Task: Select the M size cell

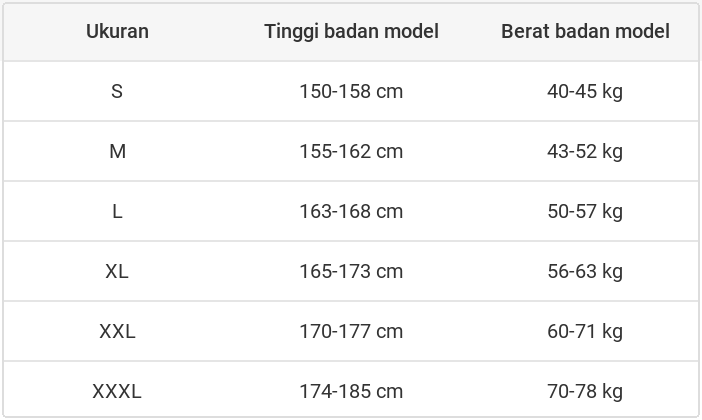Action: [117, 151]
